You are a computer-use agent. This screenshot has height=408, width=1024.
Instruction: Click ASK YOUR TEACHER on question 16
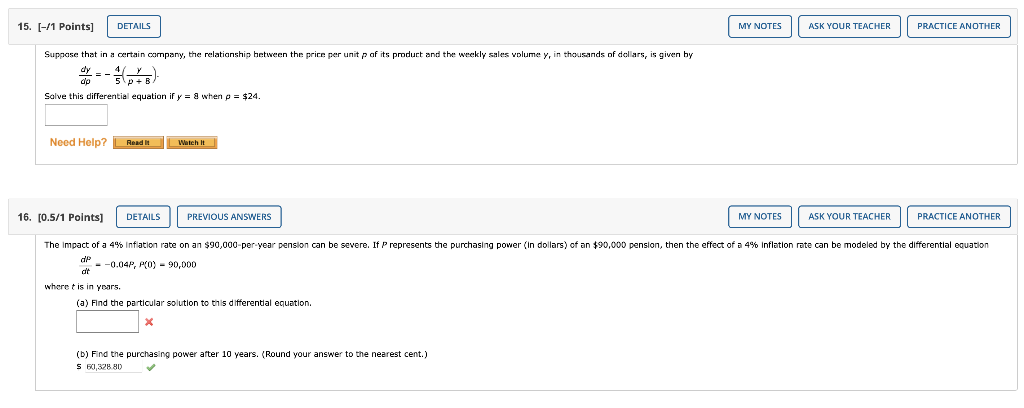849,217
